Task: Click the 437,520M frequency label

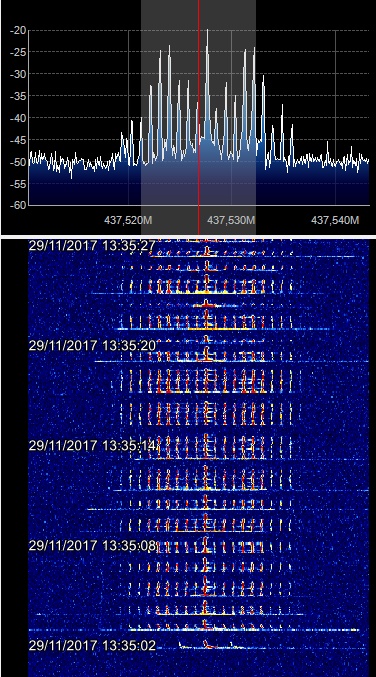Action: click(x=128, y=220)
